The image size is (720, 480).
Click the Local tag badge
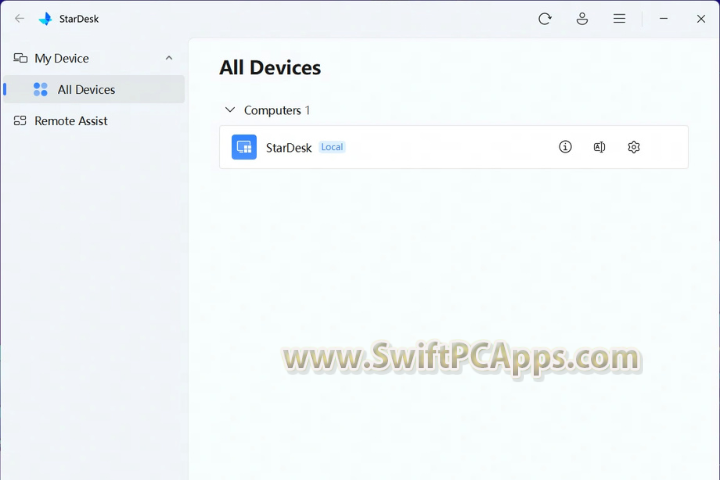[x=332, y=147]
